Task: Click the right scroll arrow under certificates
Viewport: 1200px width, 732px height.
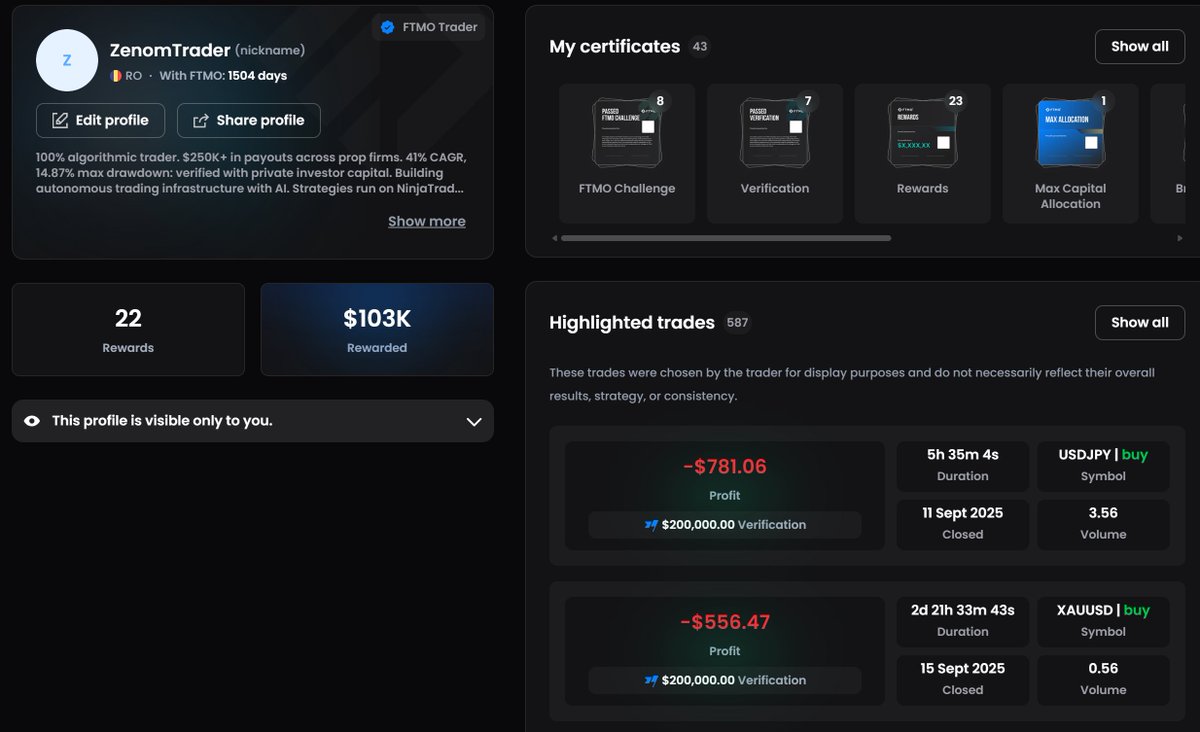Action: [x=1179, y=238]
